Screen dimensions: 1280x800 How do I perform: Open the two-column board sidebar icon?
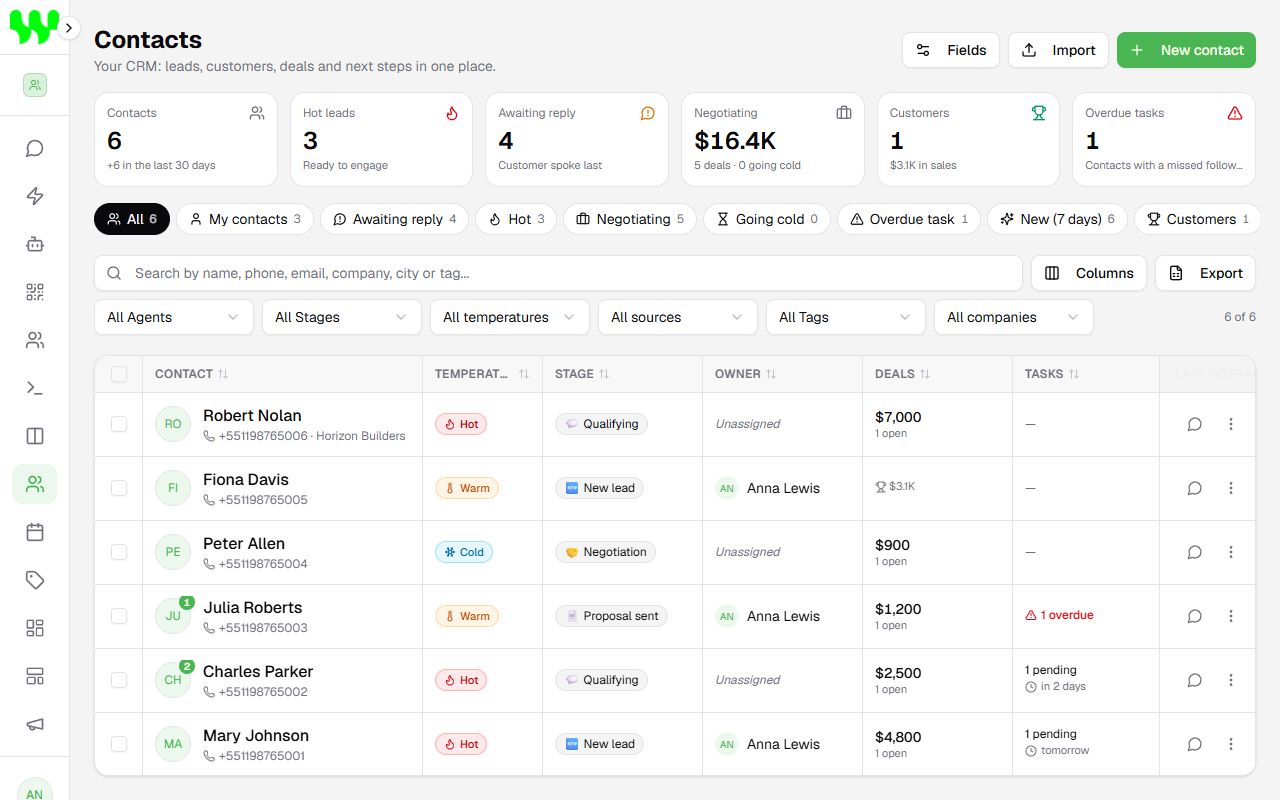(35, 436)
